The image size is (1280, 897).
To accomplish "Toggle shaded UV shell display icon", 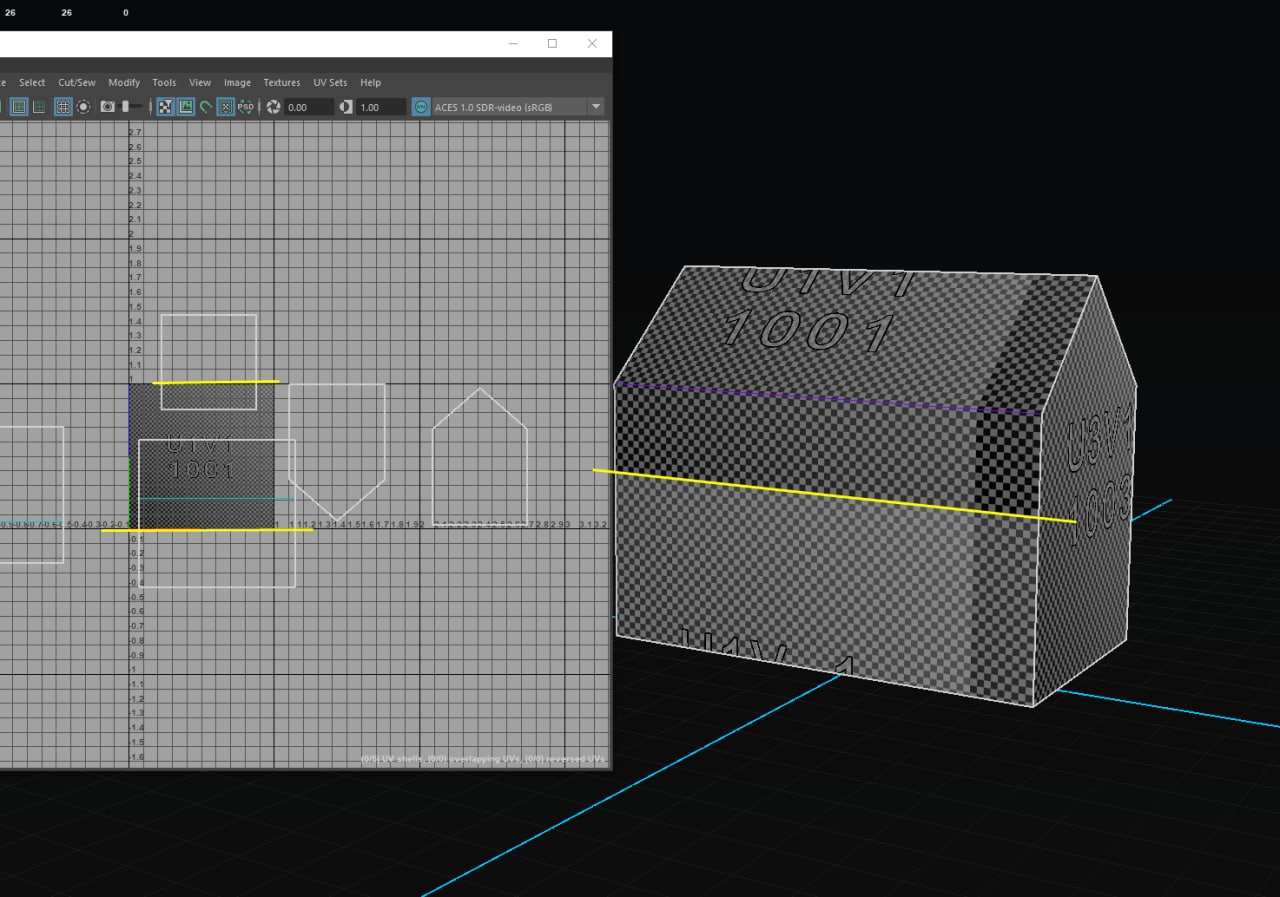I will 19,106.
